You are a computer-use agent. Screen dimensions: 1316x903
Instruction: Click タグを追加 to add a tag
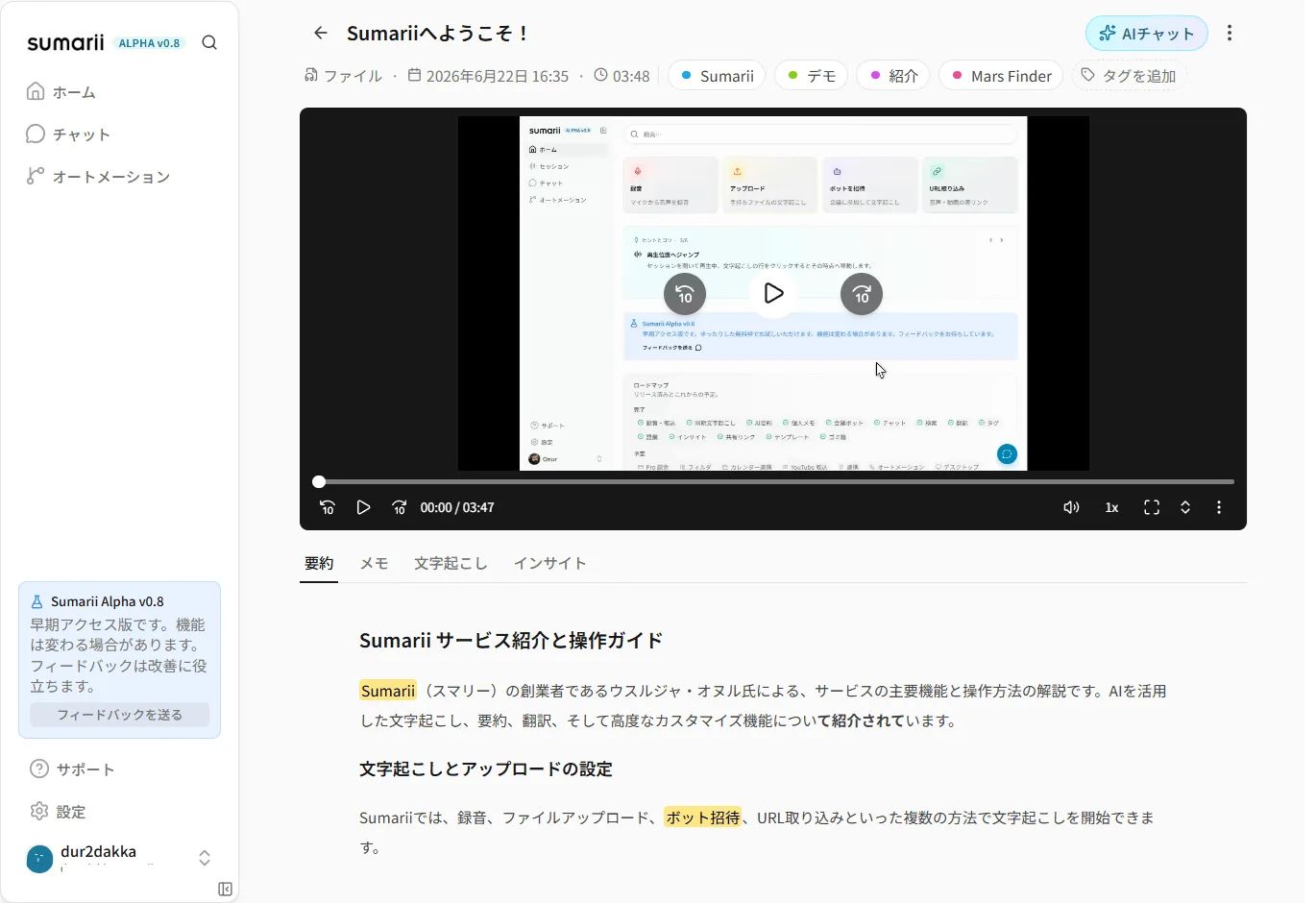(x=1129, y=76)
